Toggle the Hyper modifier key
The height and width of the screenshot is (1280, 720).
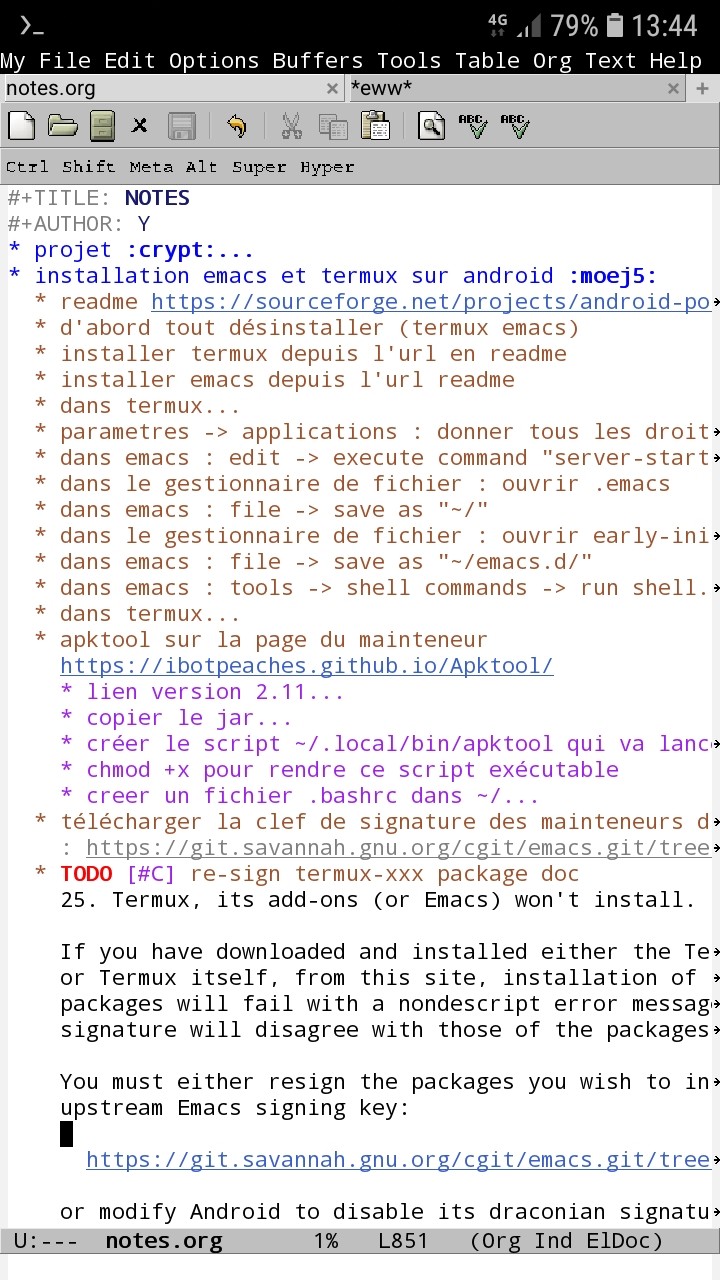327,167
